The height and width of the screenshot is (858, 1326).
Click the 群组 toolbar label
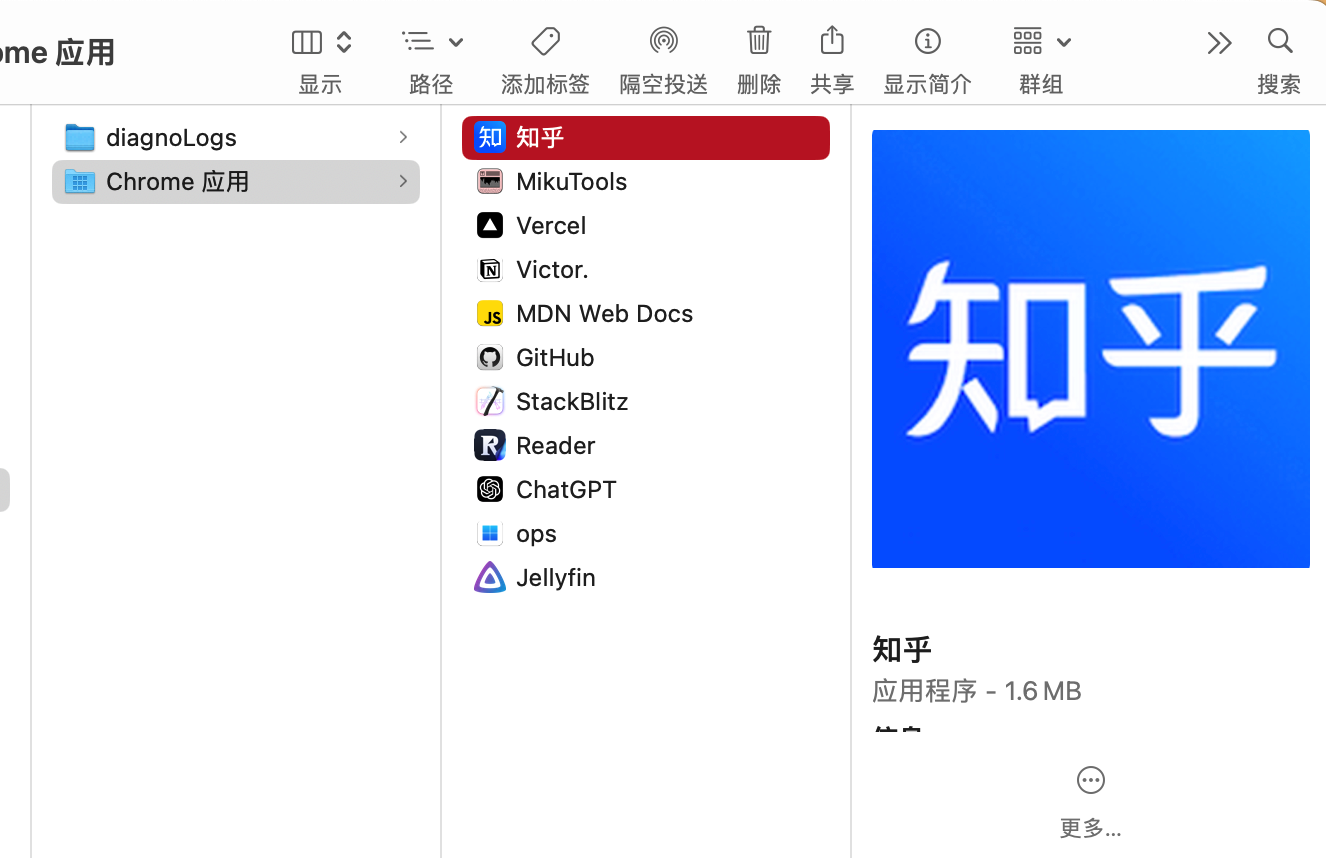[1041, 84]
